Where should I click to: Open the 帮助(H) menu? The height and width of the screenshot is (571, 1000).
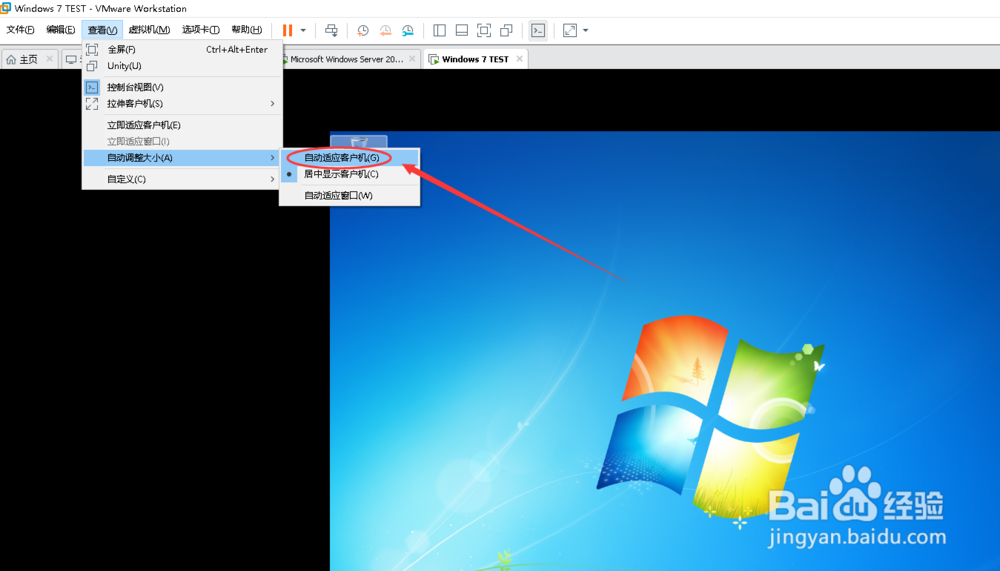coord(246,30)
